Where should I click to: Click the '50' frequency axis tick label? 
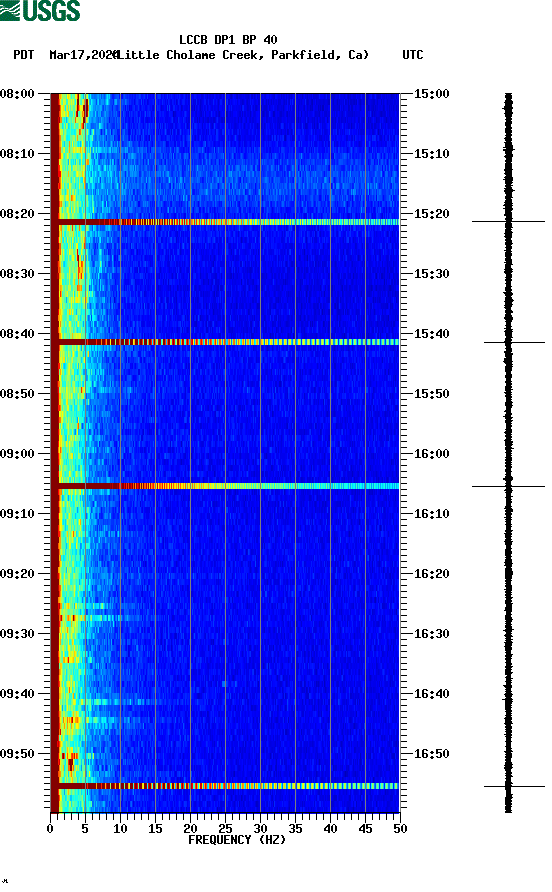(x=400, y=829)
